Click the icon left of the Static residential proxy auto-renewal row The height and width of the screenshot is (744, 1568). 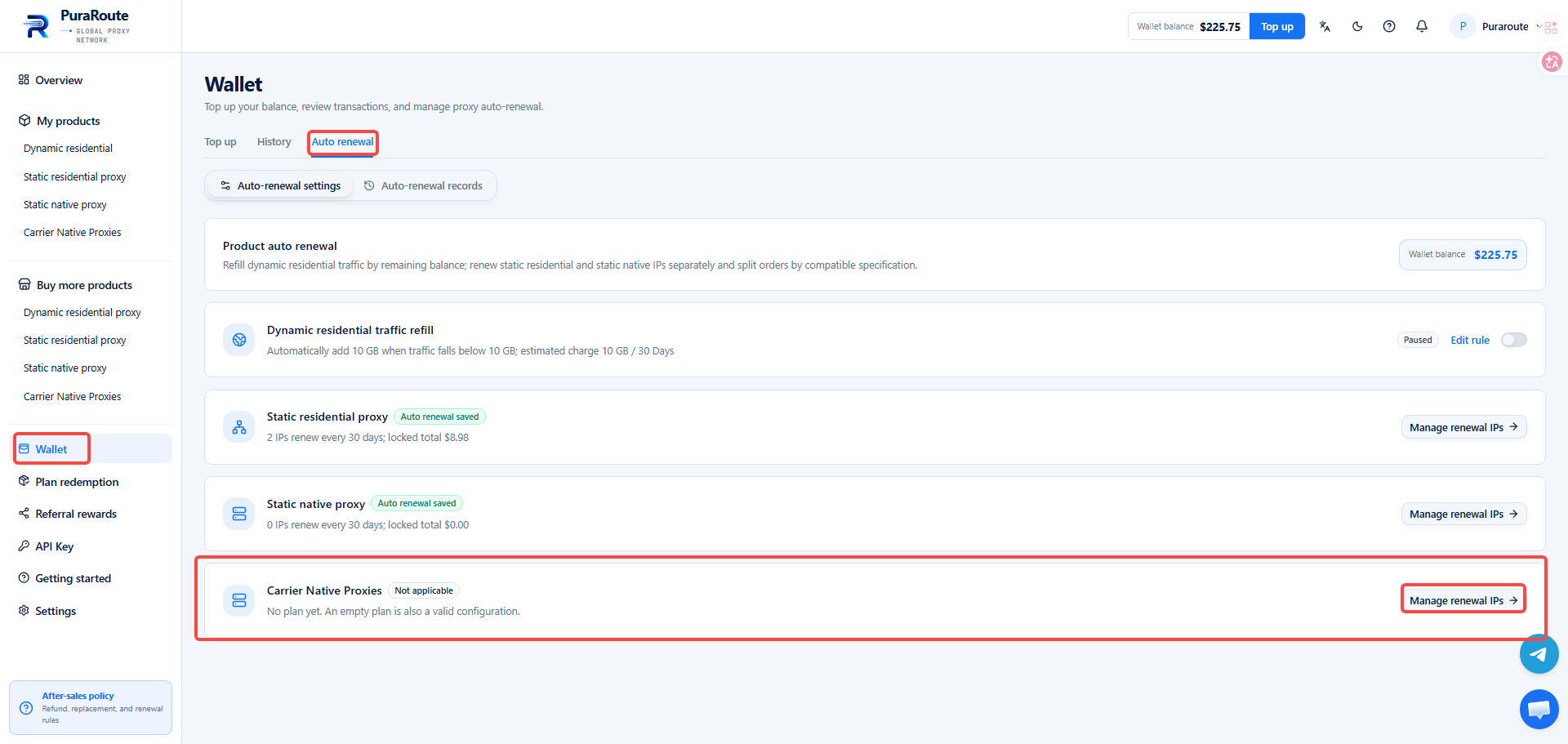(239, 427)
